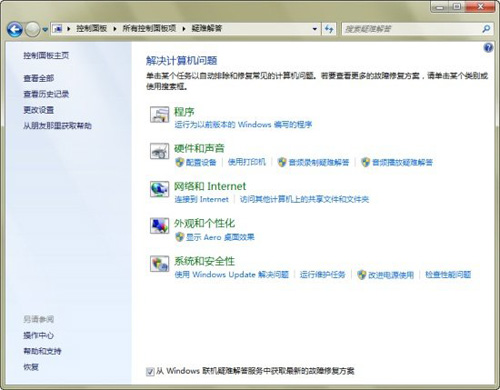This screenshot has width=500, height=390.
Task: Open the address bar history dropdown
Action: tap(314, 29)
